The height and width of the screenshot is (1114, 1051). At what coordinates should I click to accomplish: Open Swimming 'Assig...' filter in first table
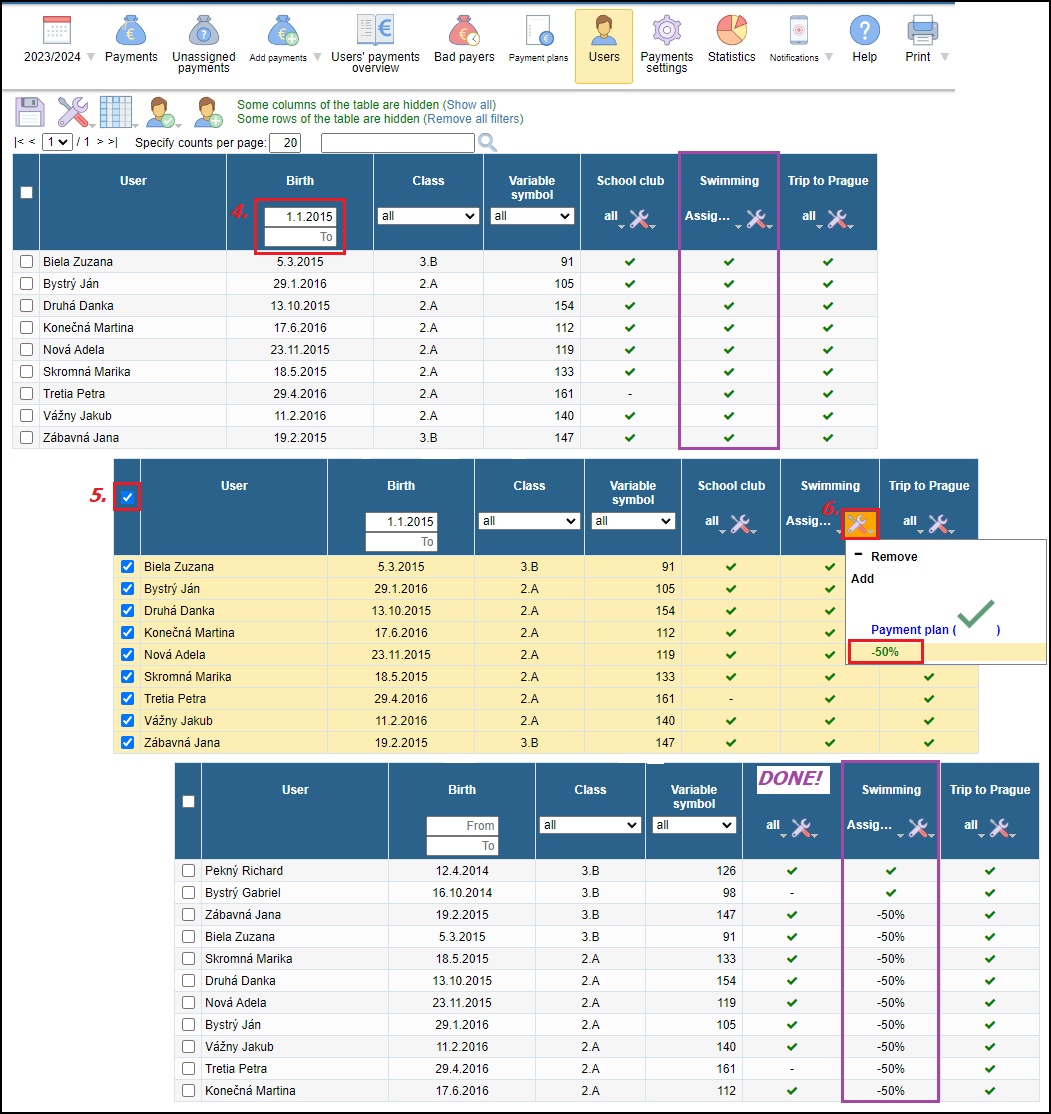[712, 217]
